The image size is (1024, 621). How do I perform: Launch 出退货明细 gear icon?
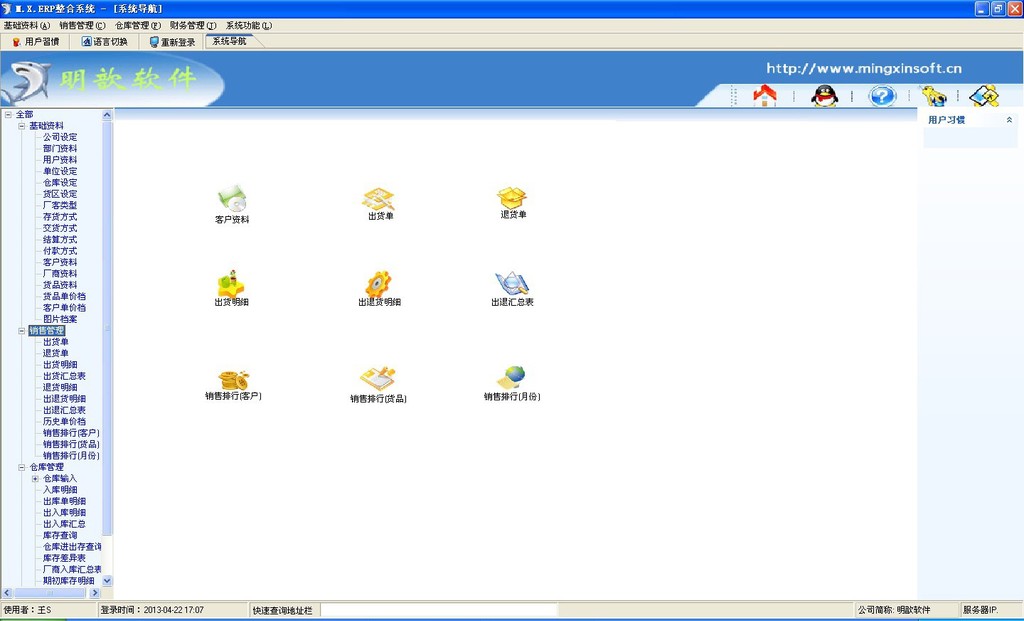click(379, 284)
